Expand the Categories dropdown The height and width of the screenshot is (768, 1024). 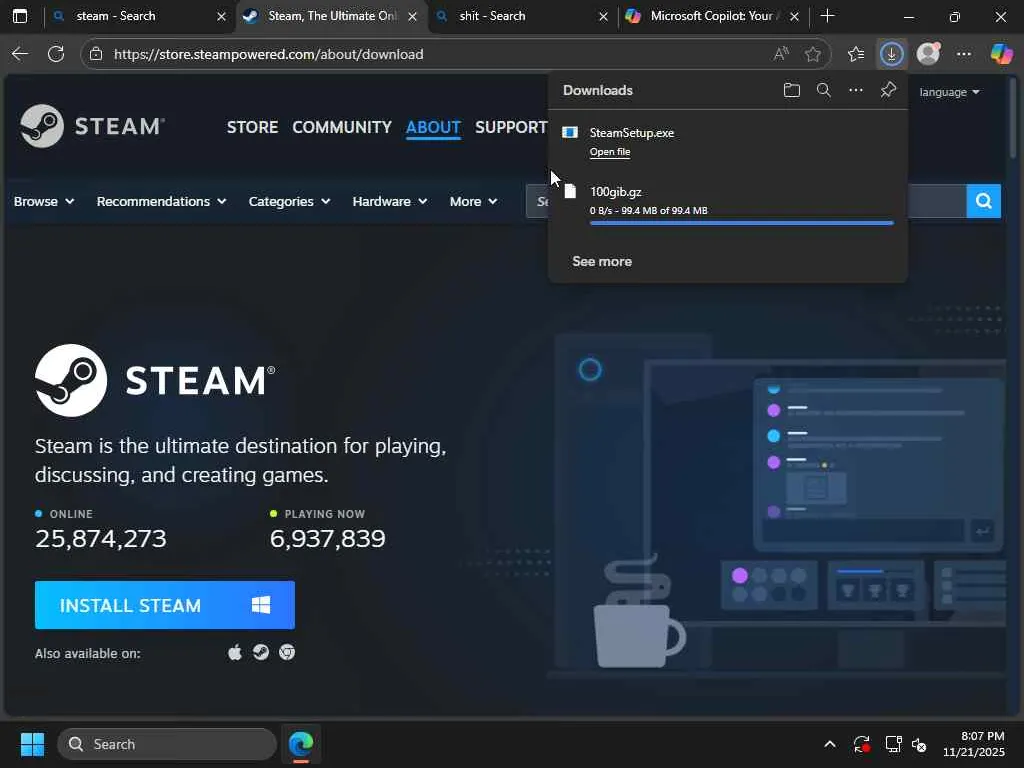[x=289, y=201]
